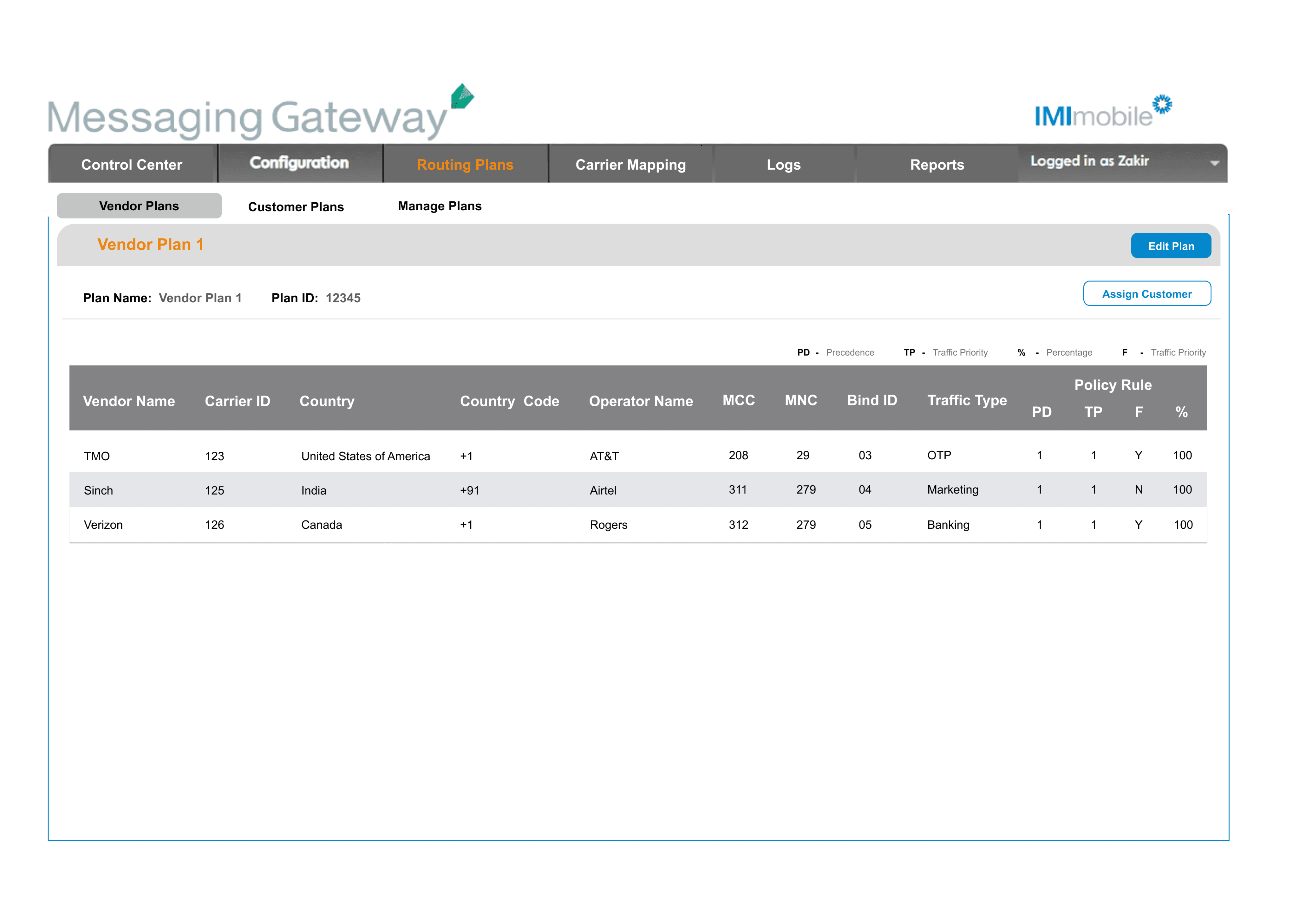The image size is (1299, 924).
Task: Click MCC value 312
Action: point(738,525)
